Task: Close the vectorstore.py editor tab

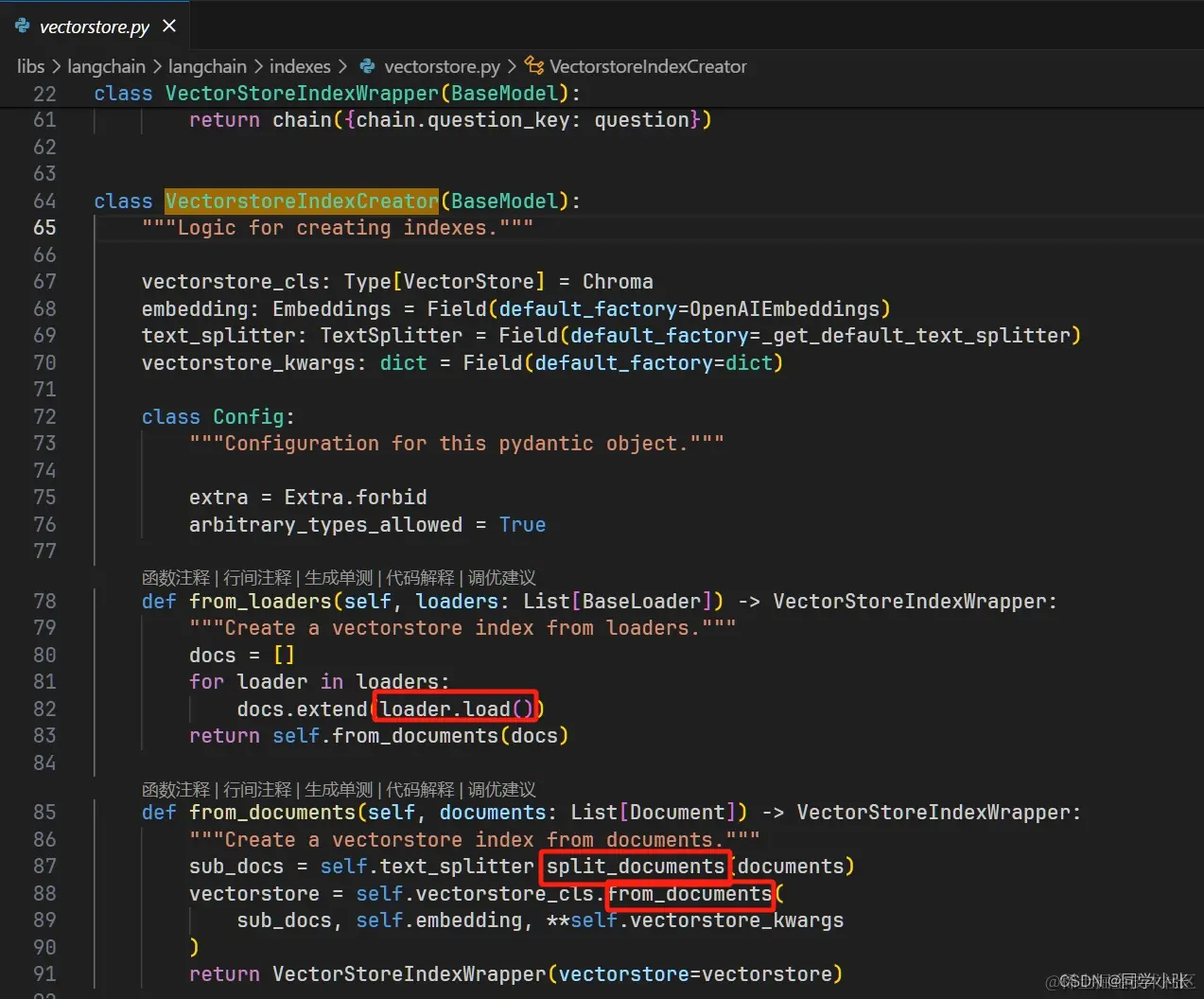Action: pos(169,26)
